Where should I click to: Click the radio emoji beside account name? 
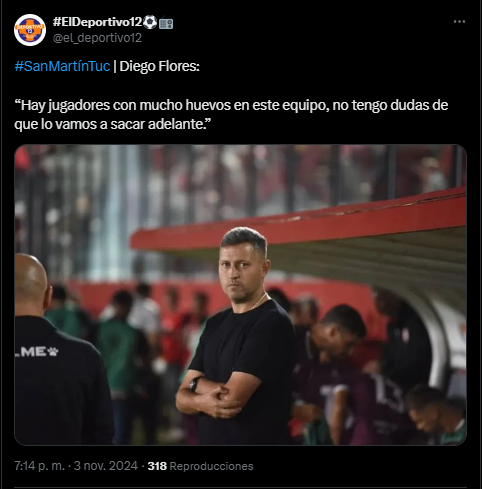click(166, 23)
